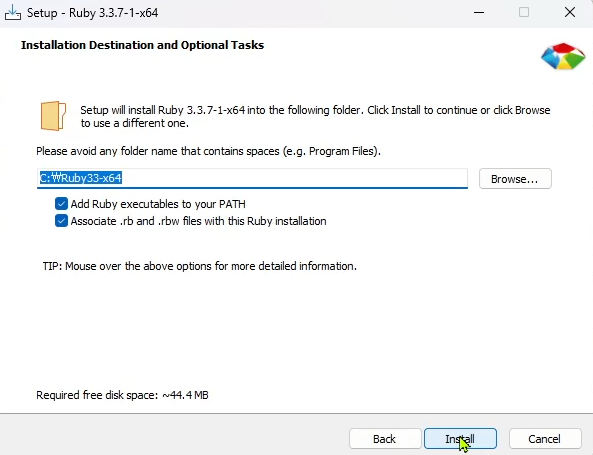Start installation with the Install button
Screen dimensions: 593x455
click(460, 439)
